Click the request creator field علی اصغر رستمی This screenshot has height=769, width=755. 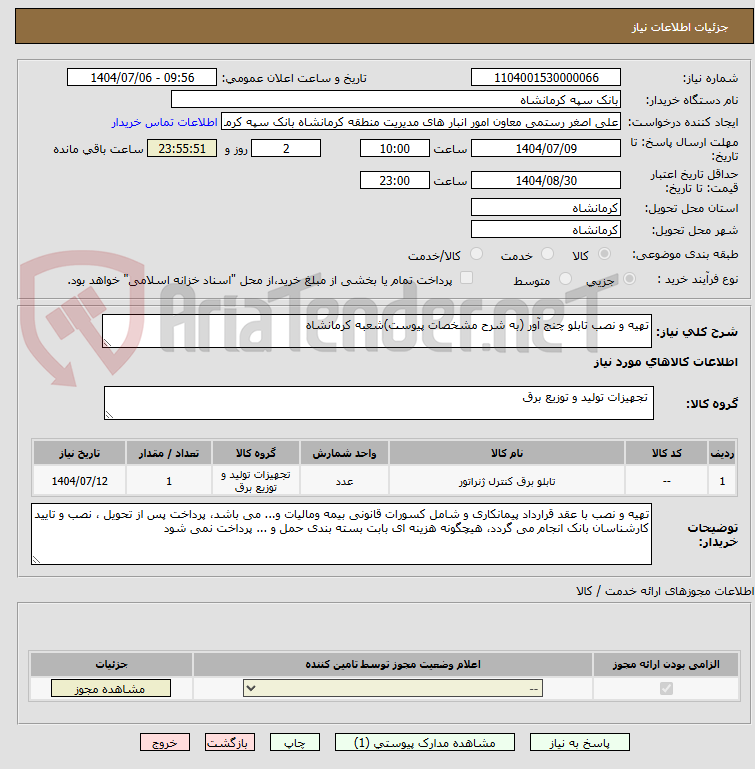[421, 122]
